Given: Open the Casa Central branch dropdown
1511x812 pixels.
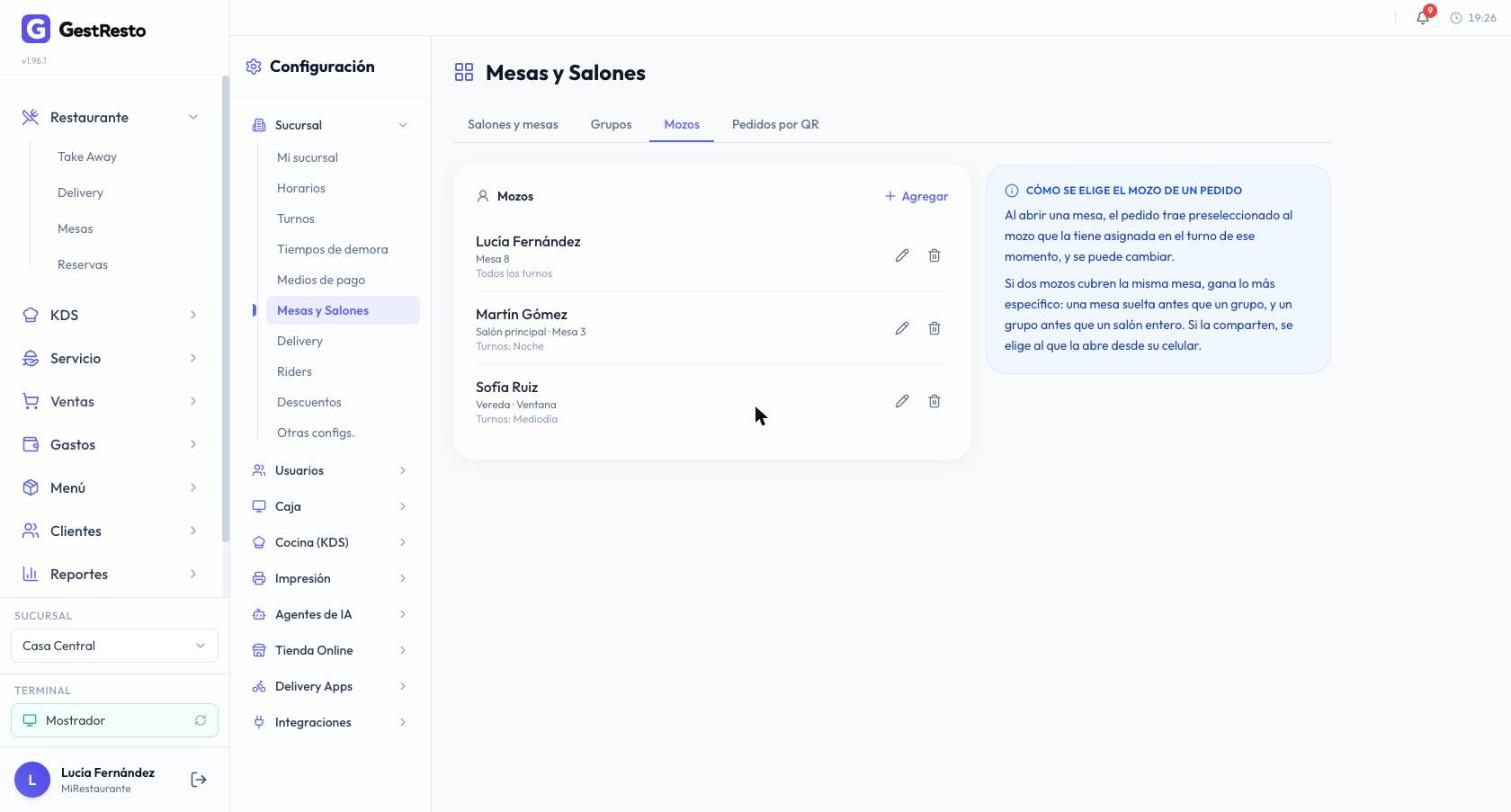Looking at the screenshot, I should click(x=114, y=646).
